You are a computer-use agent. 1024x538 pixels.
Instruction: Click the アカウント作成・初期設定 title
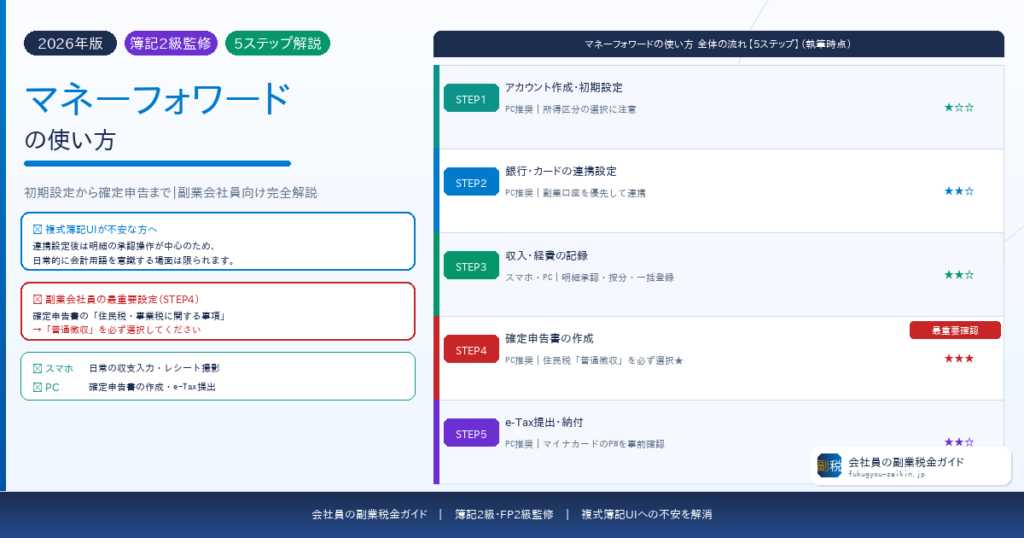[x=564, y=87]
